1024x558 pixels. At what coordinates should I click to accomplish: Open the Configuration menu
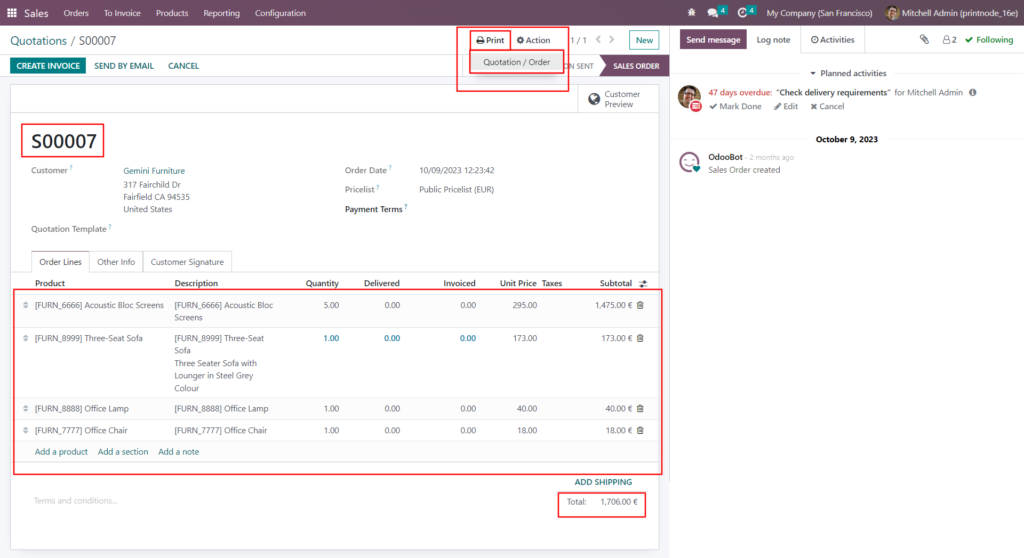[x=280, y=13]
